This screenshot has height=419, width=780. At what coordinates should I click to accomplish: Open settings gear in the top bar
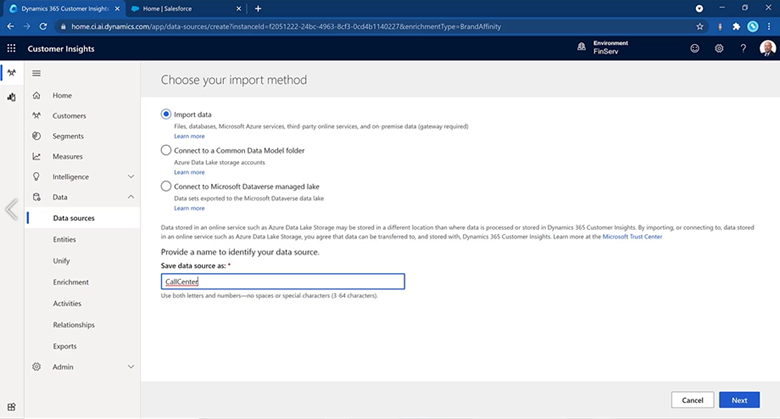pos(719,48)
